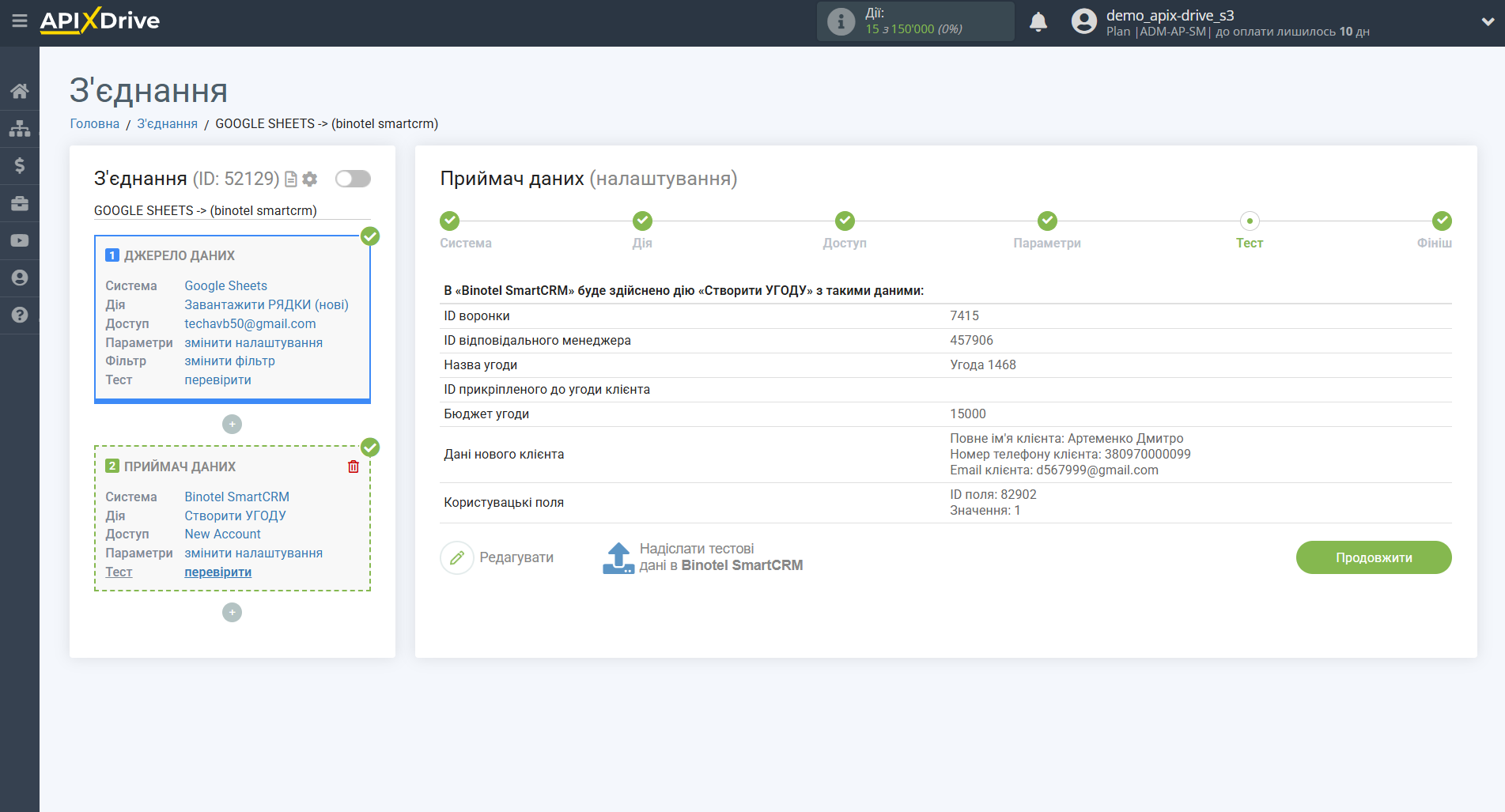Toggle the connection on/off switch
The image size is (1505, 812).
(353, 179)
